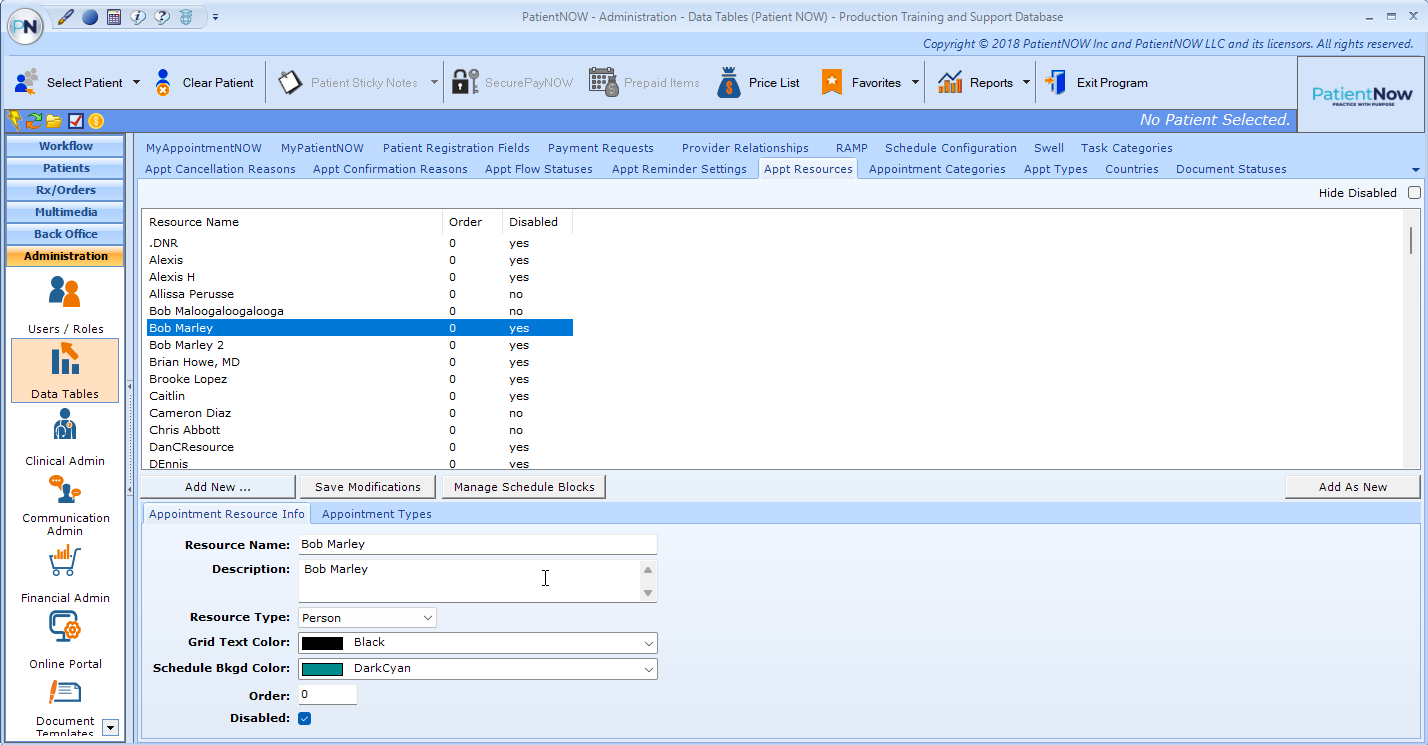Click the calculator icon in quick access toolbar

coord(113,17)
